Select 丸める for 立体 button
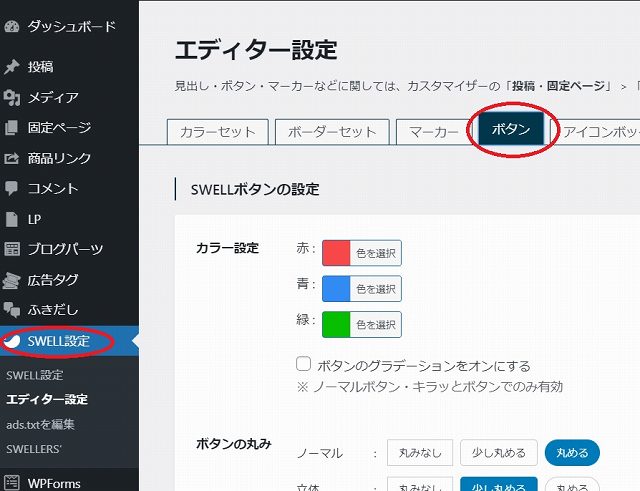Screen dimensions: 640x491 click(x=572, y=484)
